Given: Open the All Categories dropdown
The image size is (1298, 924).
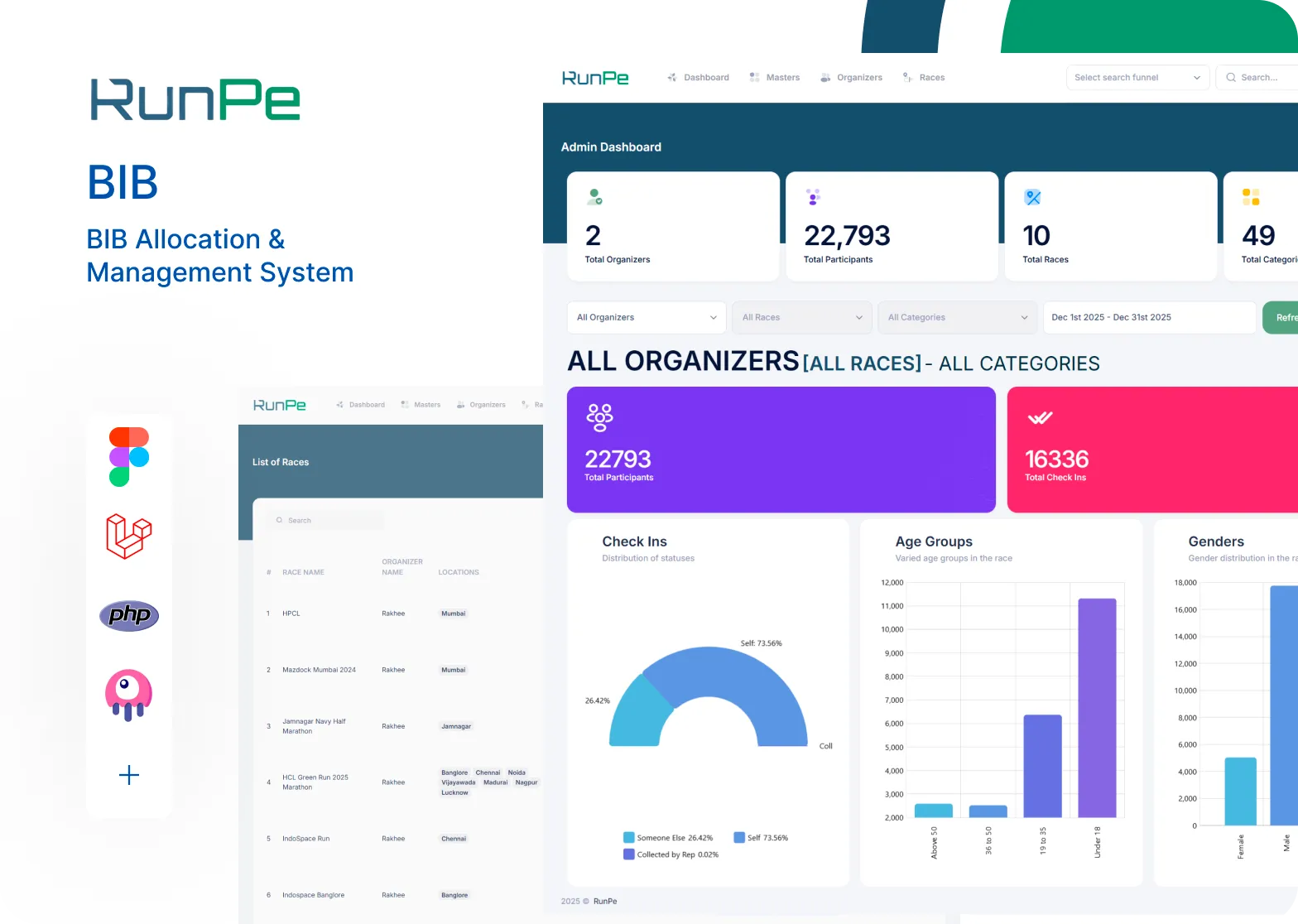Looking at the screenshot, I should (957, 318).
